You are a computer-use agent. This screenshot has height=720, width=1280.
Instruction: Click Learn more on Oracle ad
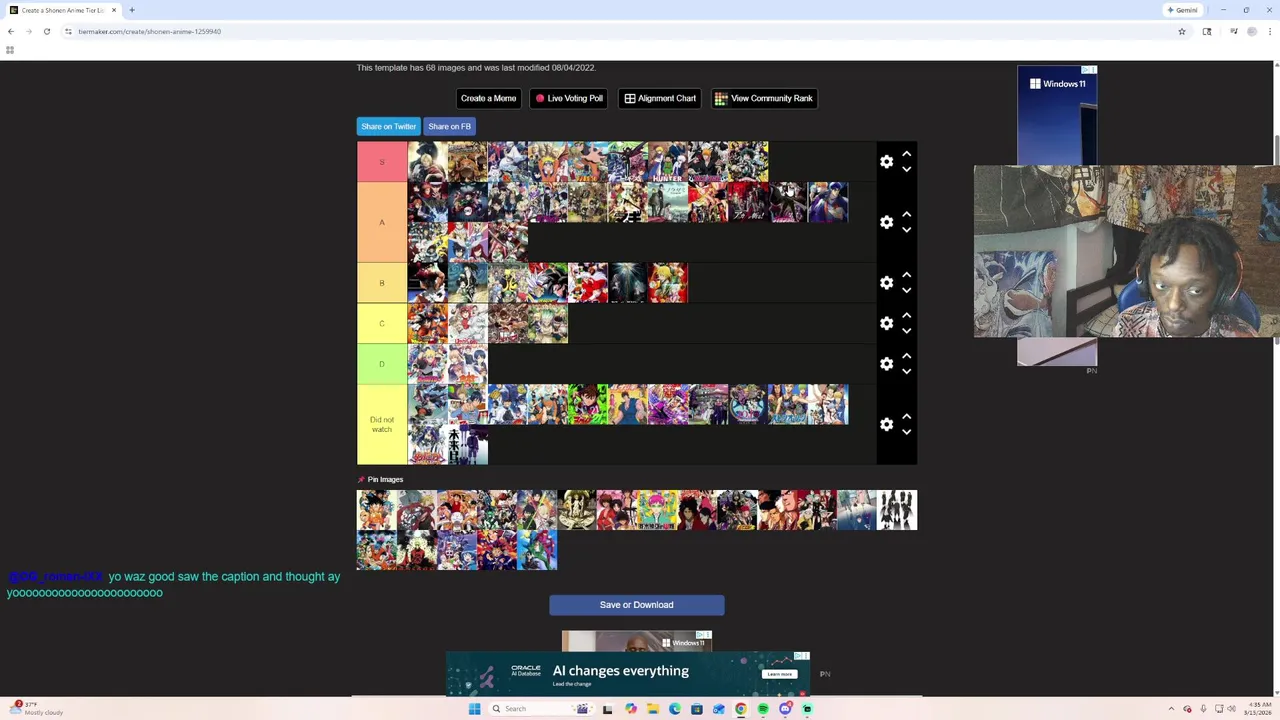(x=779, y=674)
